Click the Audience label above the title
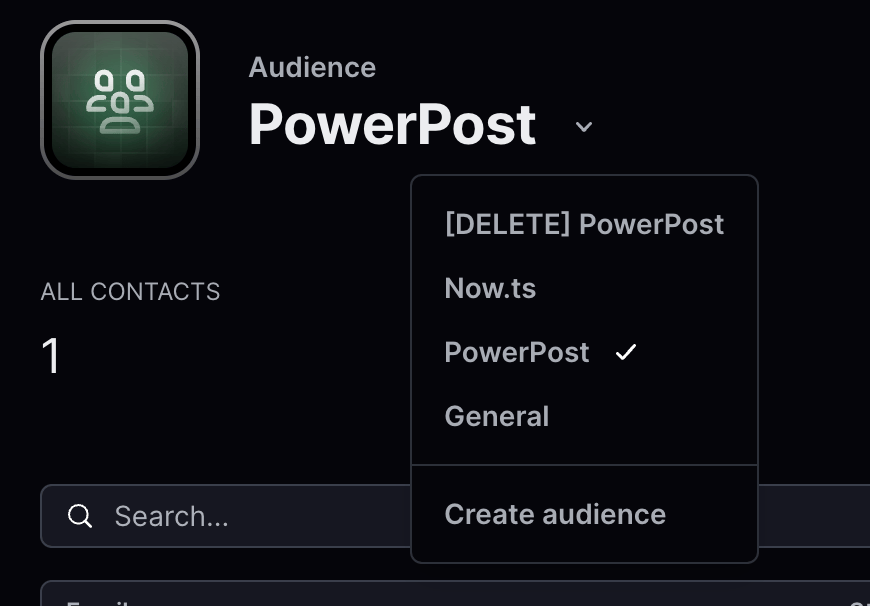The width and height of the screenshot is (870, 606). pos(312,67)
